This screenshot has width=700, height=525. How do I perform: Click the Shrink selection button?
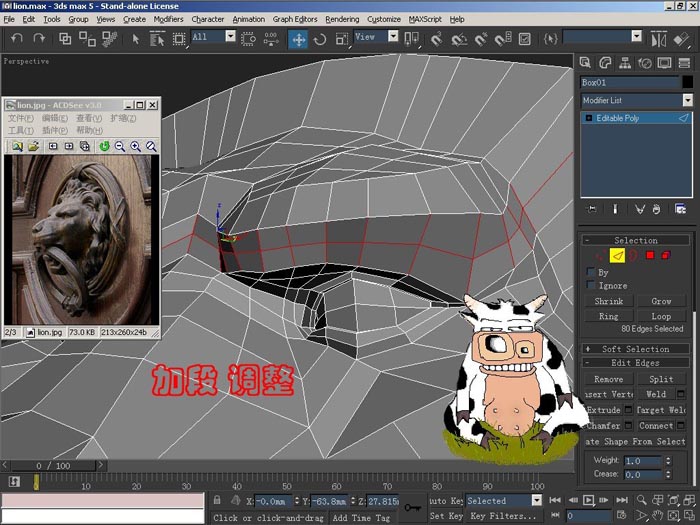608,301
